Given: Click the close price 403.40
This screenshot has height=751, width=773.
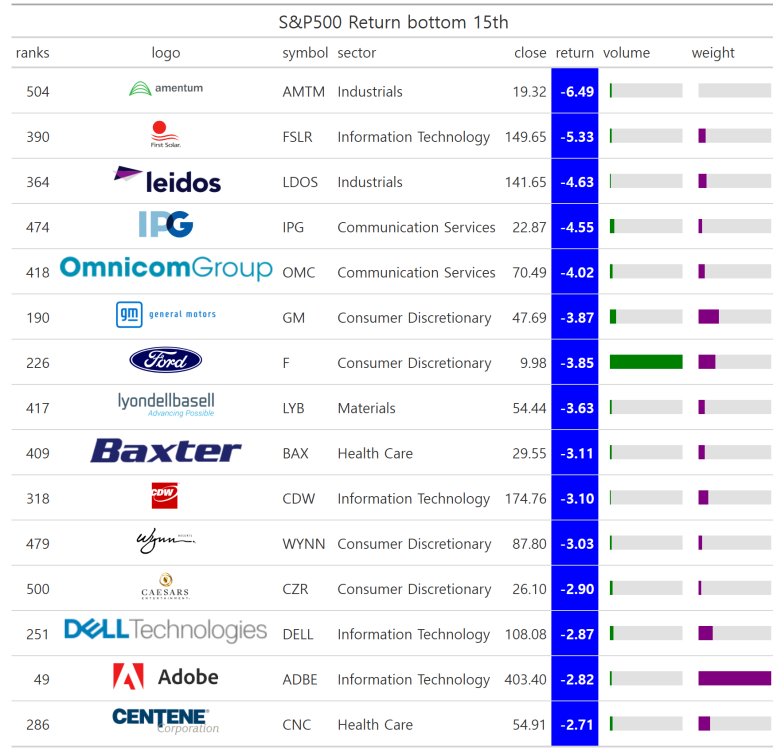Looking at the screenshot, I should click(525, 679).
